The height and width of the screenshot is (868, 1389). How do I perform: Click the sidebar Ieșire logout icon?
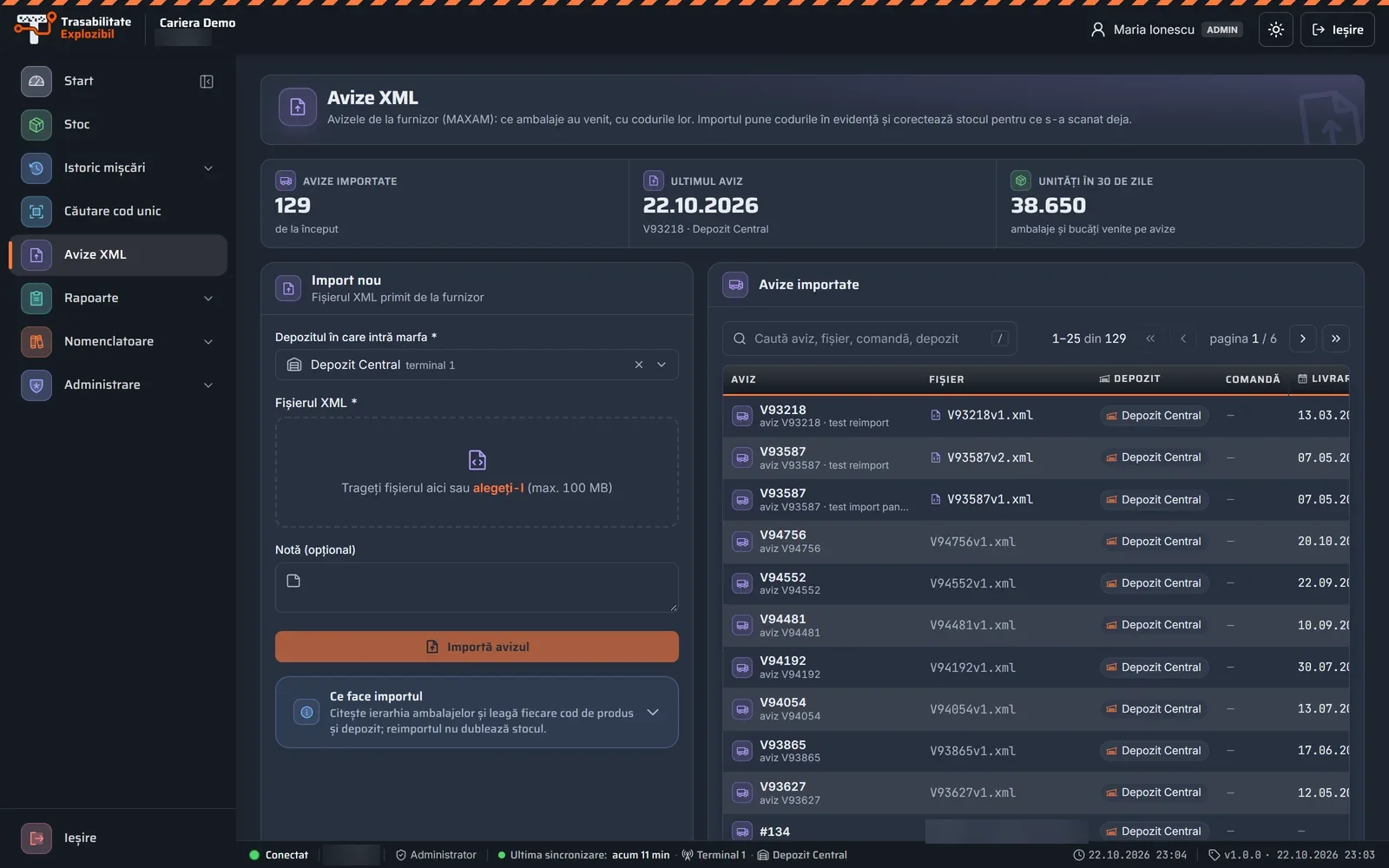(36, 838)
